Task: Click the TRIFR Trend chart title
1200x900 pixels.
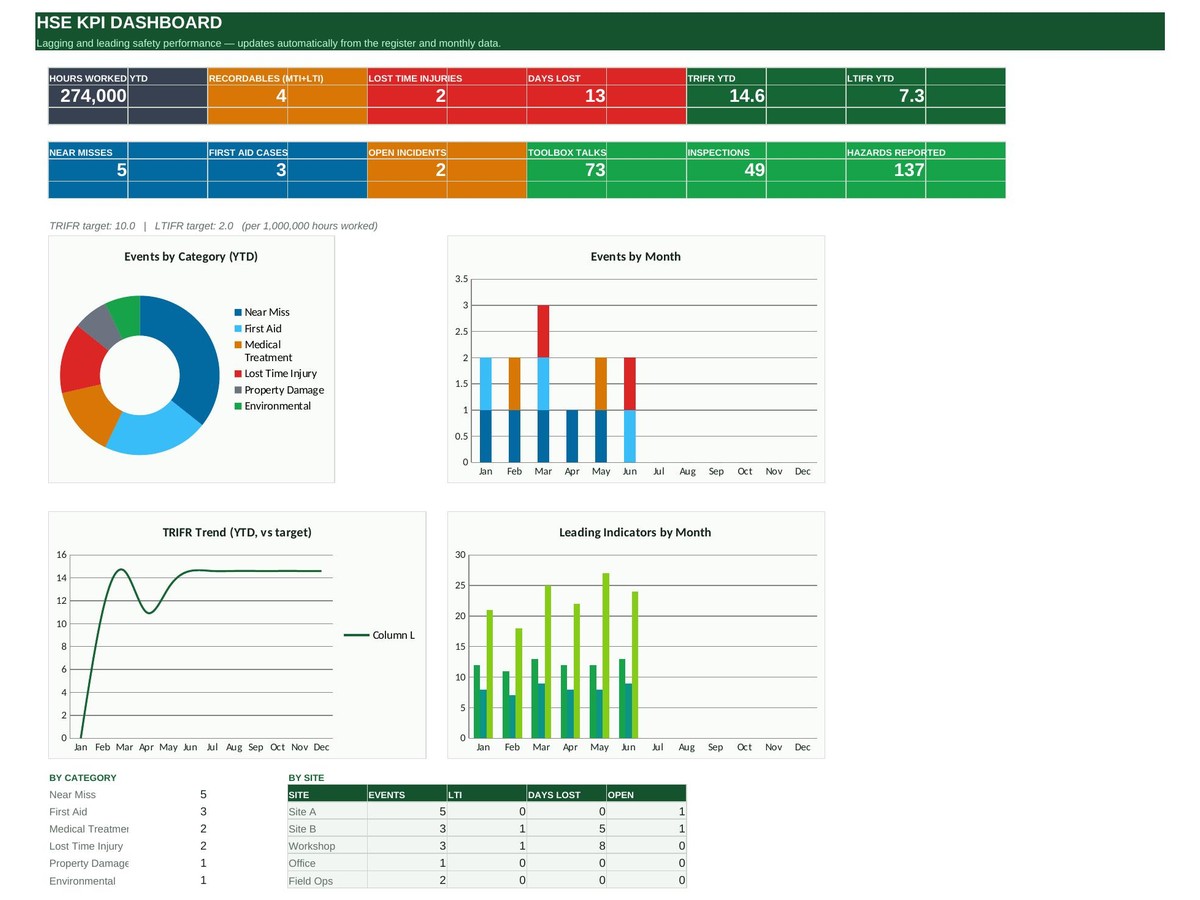Action: (237, 532)
